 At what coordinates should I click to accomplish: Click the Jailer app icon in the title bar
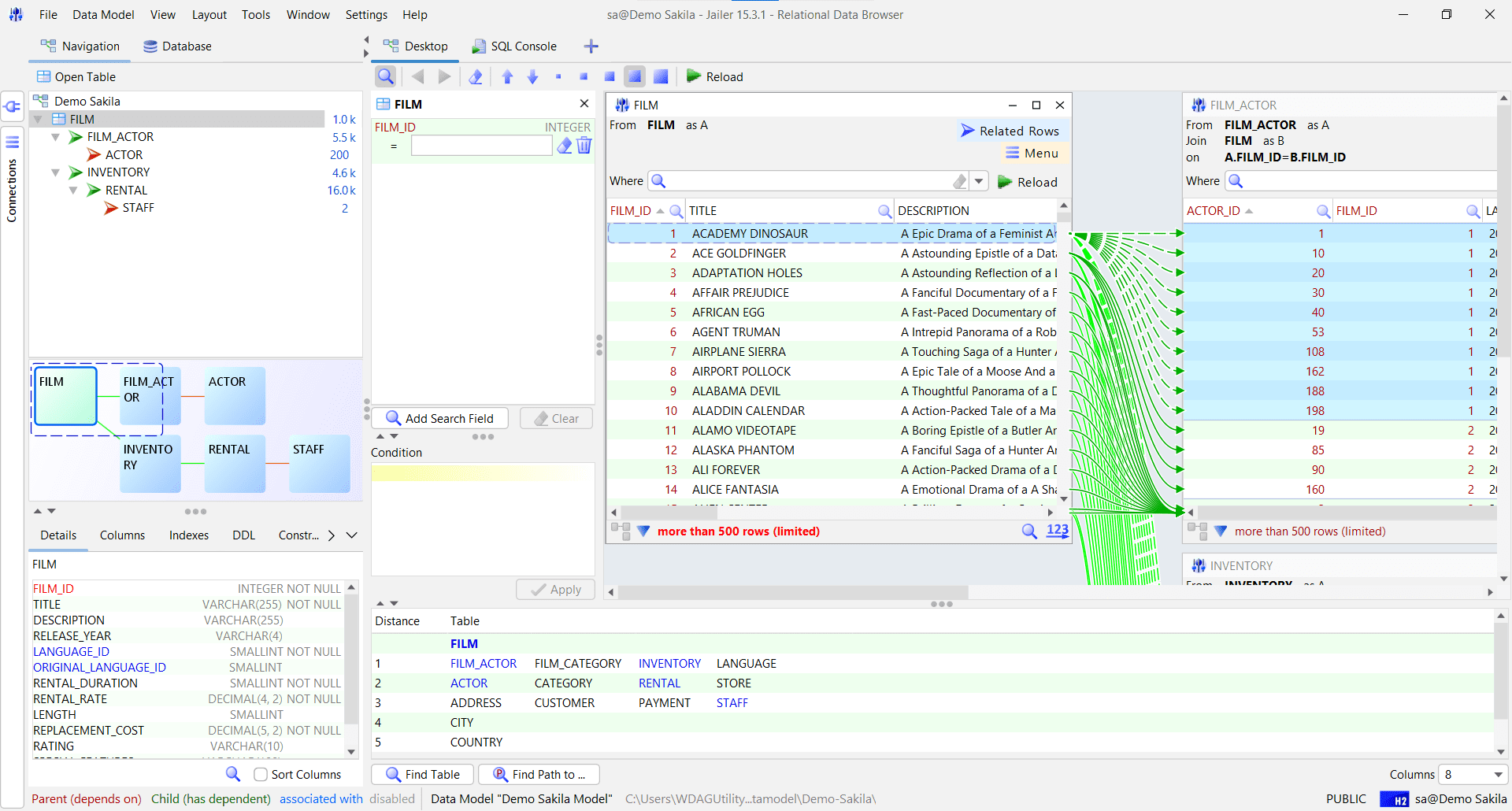click(16, 14)
